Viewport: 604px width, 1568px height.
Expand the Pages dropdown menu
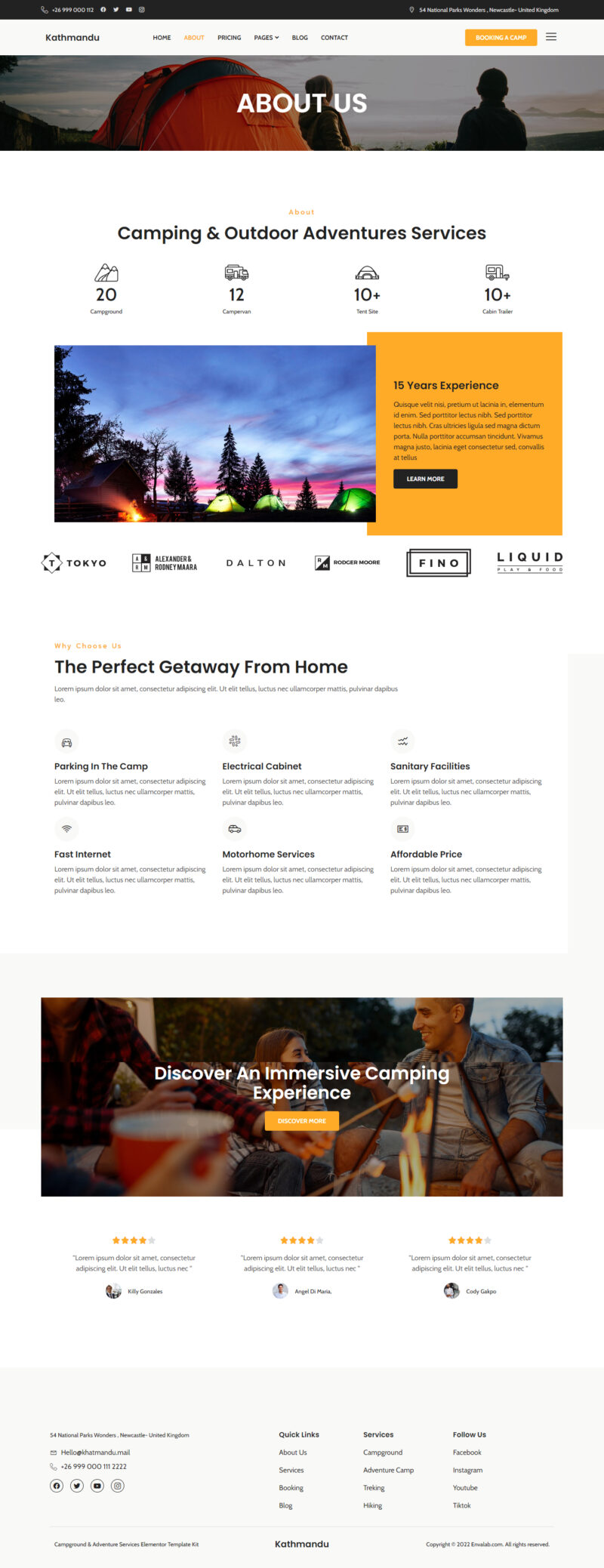pyautogui.click(x=267, y=38)
